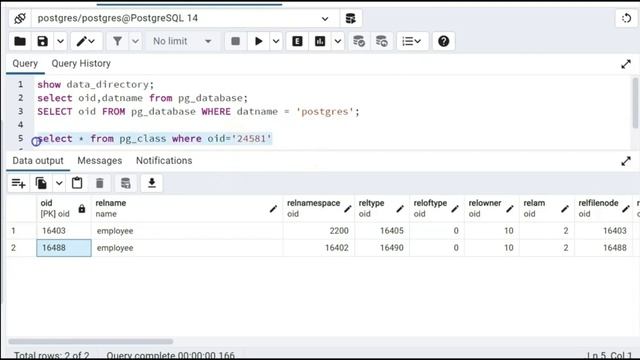Screen dimensions: 640x360
Task: Click the relowner column edit pencil
Action: pyautogui.click(x=510, y=209)
